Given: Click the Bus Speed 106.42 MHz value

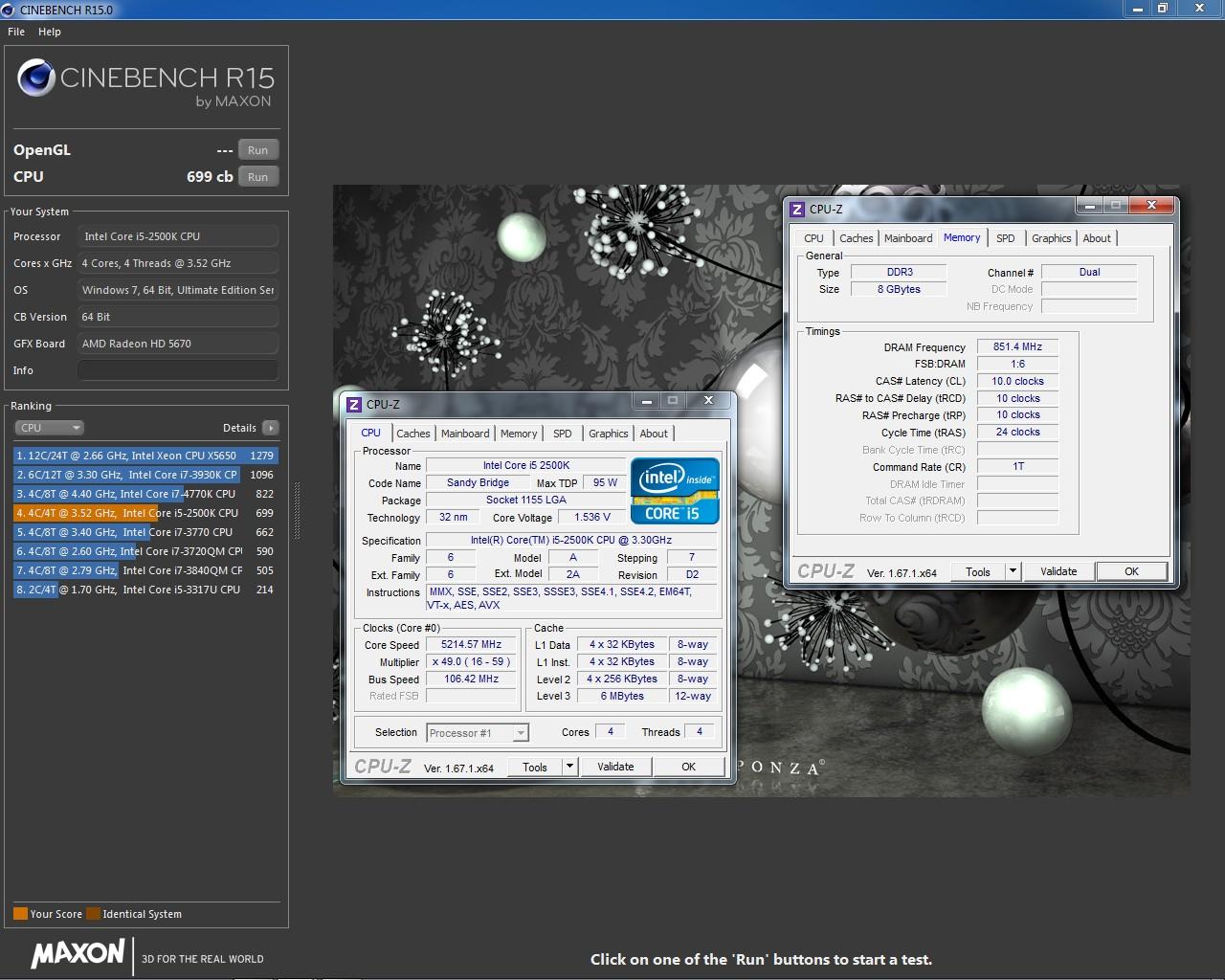Looking at the screenshot, I should coord(472,679).
